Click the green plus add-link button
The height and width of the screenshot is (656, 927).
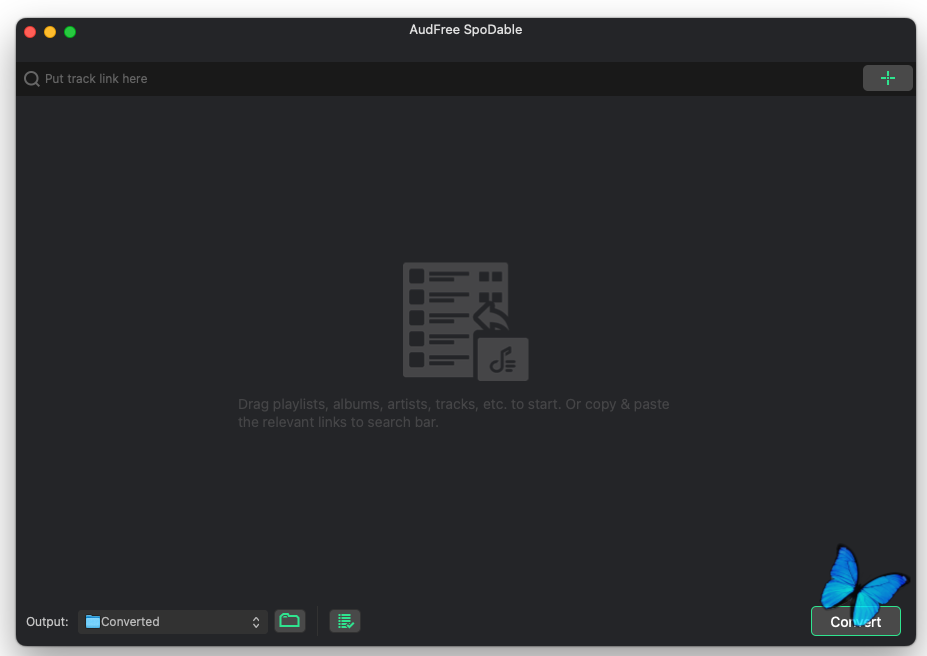click(x=887, y=78)
